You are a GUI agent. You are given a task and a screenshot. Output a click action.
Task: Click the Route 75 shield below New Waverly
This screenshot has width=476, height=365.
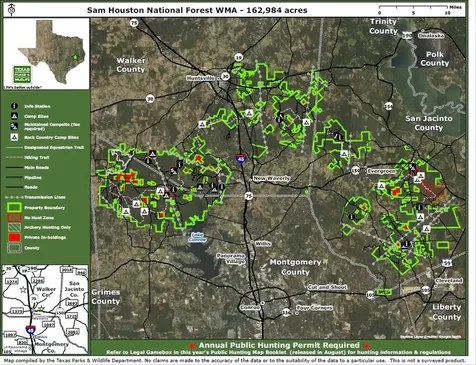[249, 196]
